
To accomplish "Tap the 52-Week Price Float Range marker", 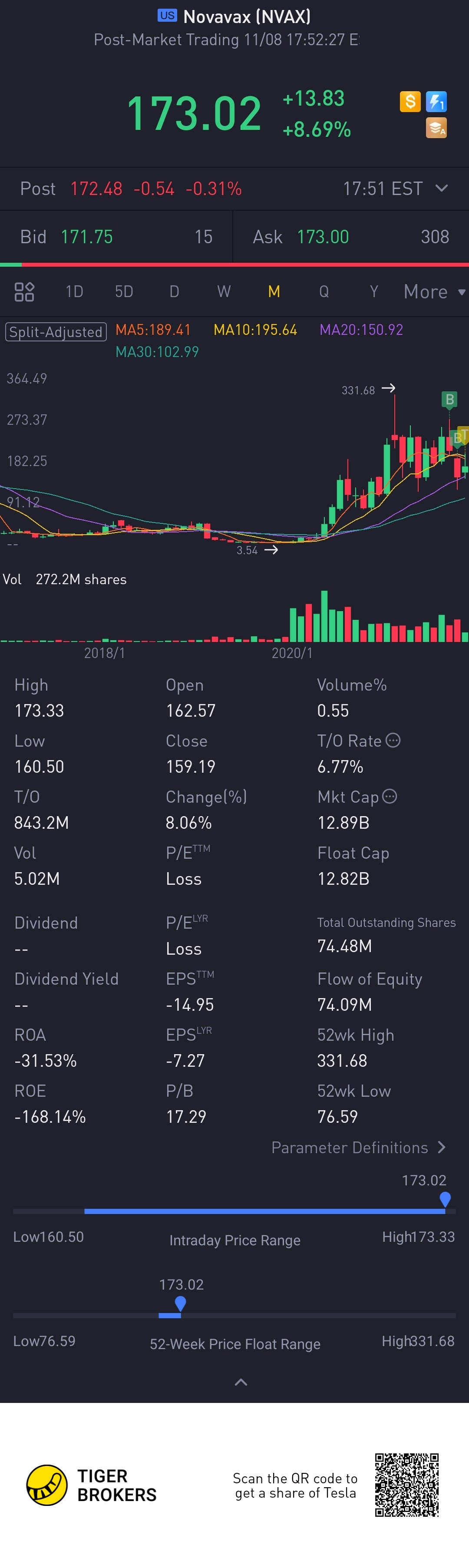I will tap(180, 1303).
